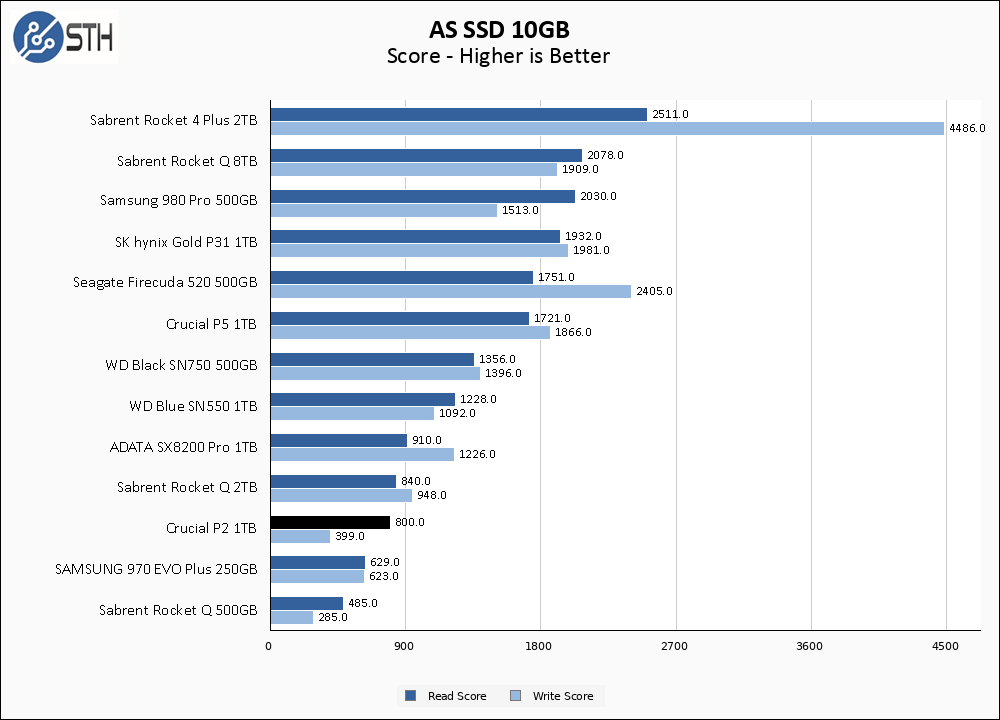Click the value 1909.0
Screen dimensions: 1000x720
pos(580,169)
